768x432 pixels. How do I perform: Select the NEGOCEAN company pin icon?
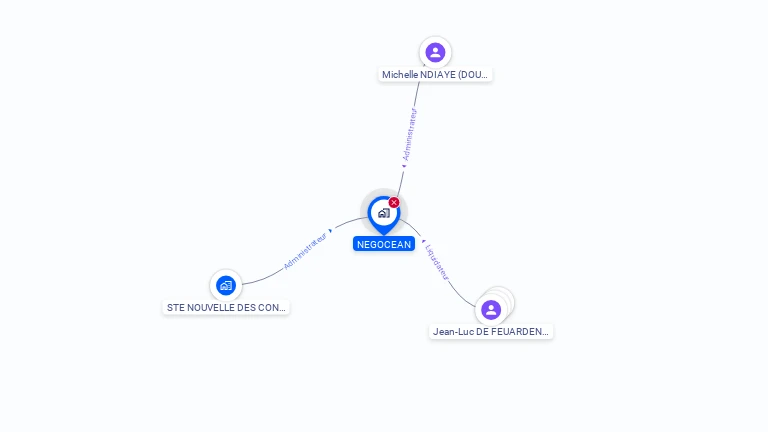[383, 213]
